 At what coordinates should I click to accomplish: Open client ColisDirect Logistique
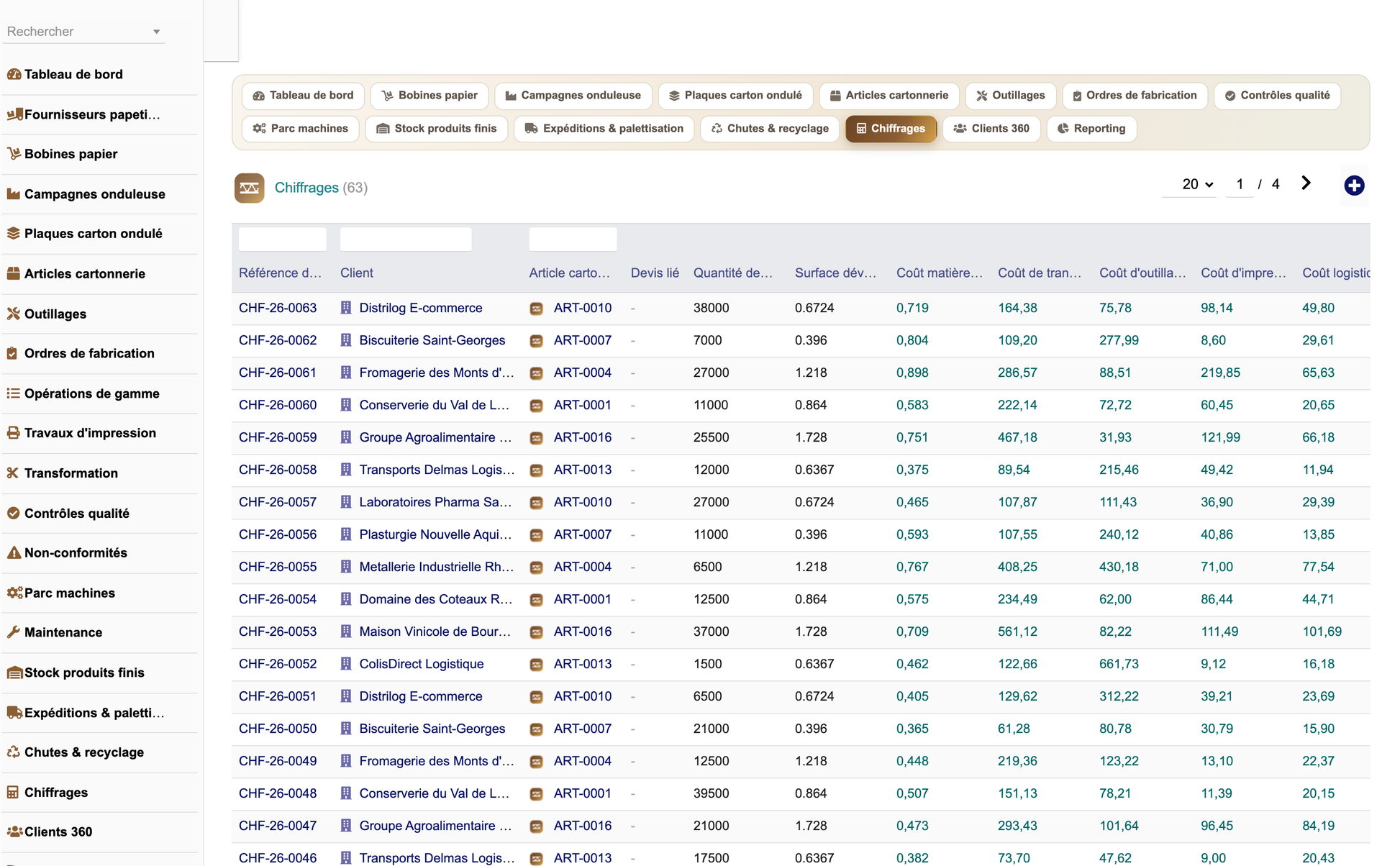[x=421, y=665]
